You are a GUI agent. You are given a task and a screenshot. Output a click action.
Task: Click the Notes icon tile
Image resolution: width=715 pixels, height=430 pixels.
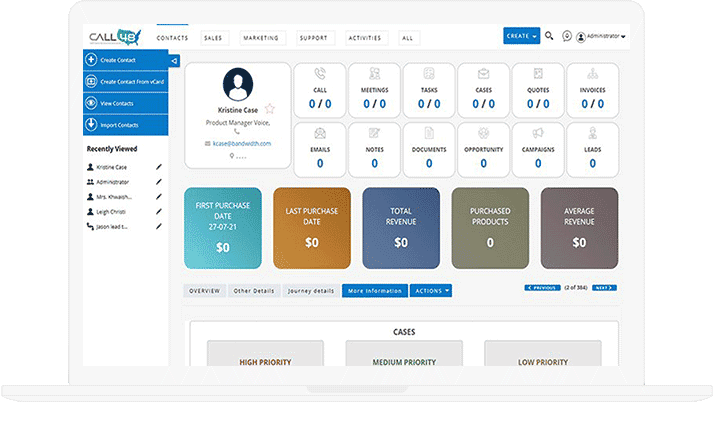click(x=374, y=132)
